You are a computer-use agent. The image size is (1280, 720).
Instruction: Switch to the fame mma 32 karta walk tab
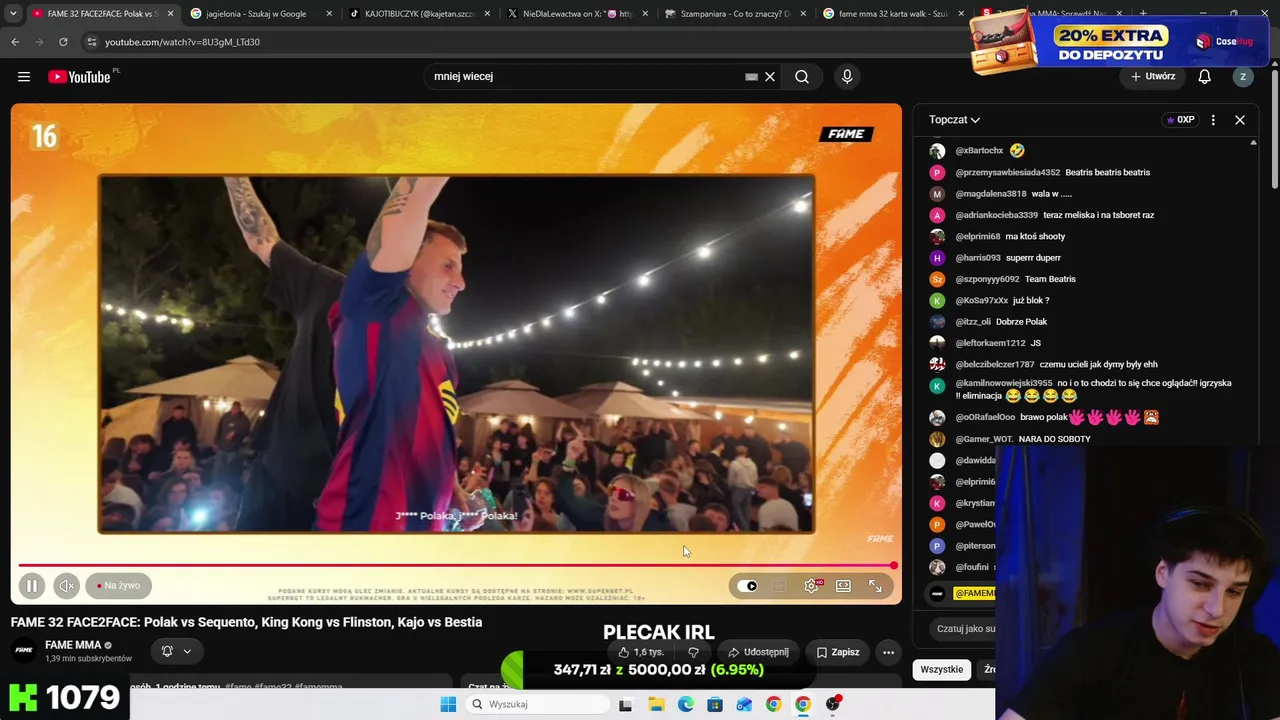[x=892, y=14]
